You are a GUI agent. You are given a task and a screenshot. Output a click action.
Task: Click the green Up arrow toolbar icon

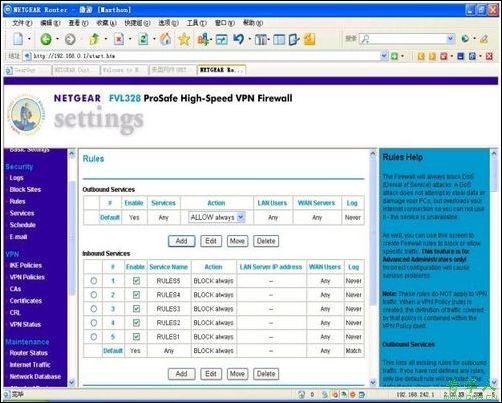[94, 39]
